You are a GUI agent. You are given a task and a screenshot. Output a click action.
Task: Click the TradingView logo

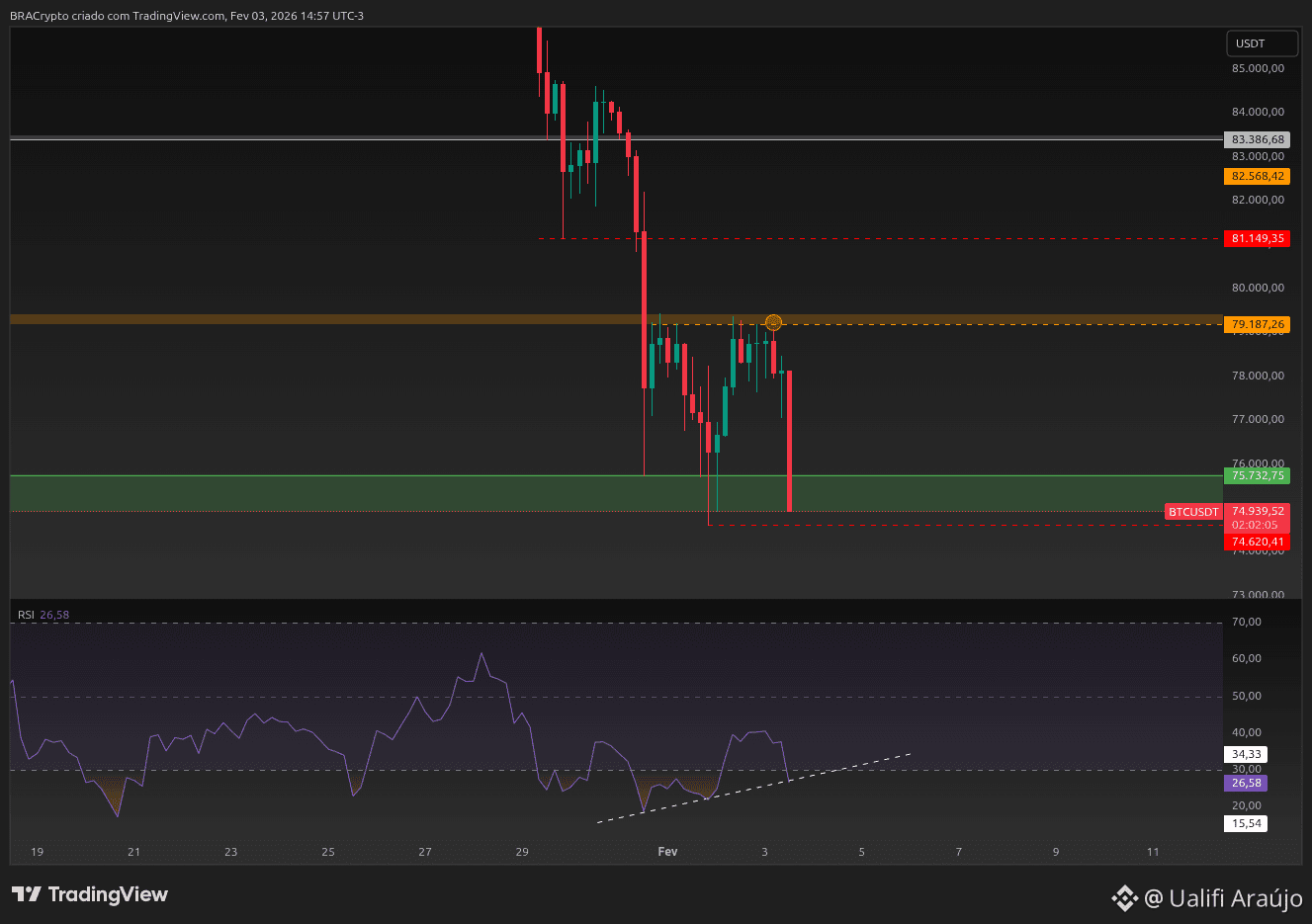point(90,894)
